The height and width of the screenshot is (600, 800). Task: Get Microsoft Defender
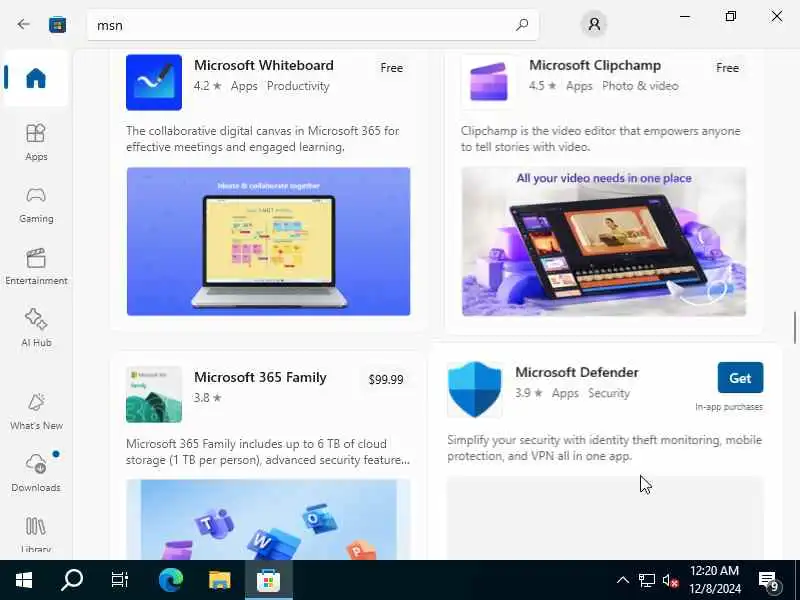coord(740,378)
